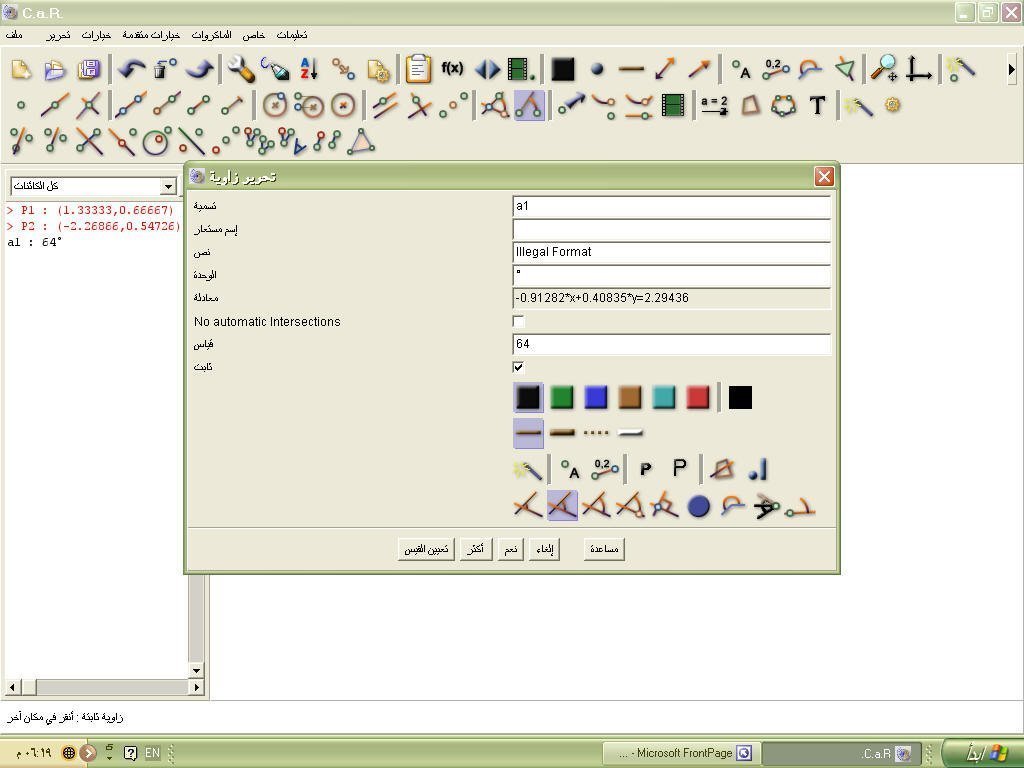Select the midpoint tool icon
Screen dimensions: 1024x768
pyautogui.click(x=453, y=105)
